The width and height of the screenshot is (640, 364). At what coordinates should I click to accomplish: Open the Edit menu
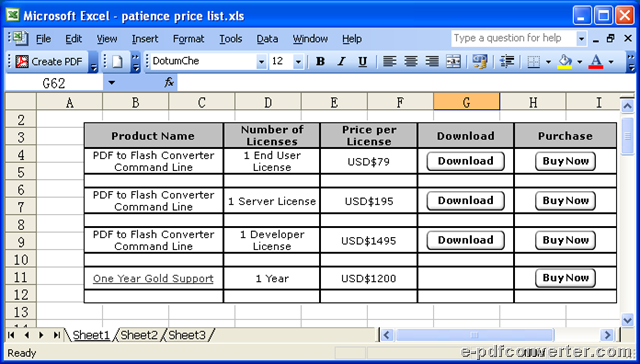(x=73, y=39)
